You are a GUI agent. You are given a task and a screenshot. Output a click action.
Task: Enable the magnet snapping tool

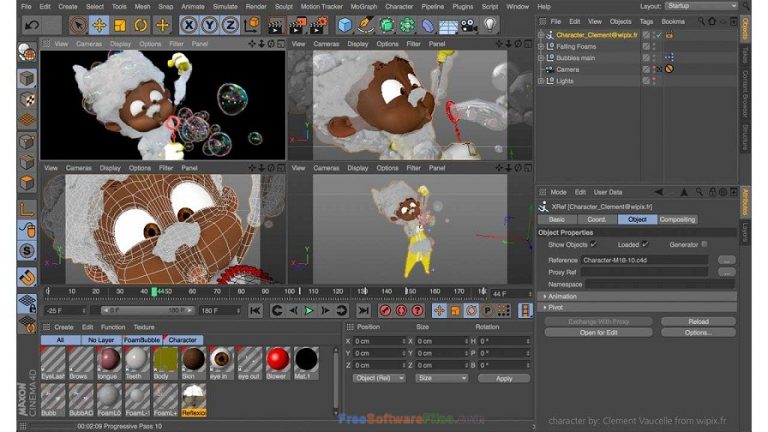(27, 277)
